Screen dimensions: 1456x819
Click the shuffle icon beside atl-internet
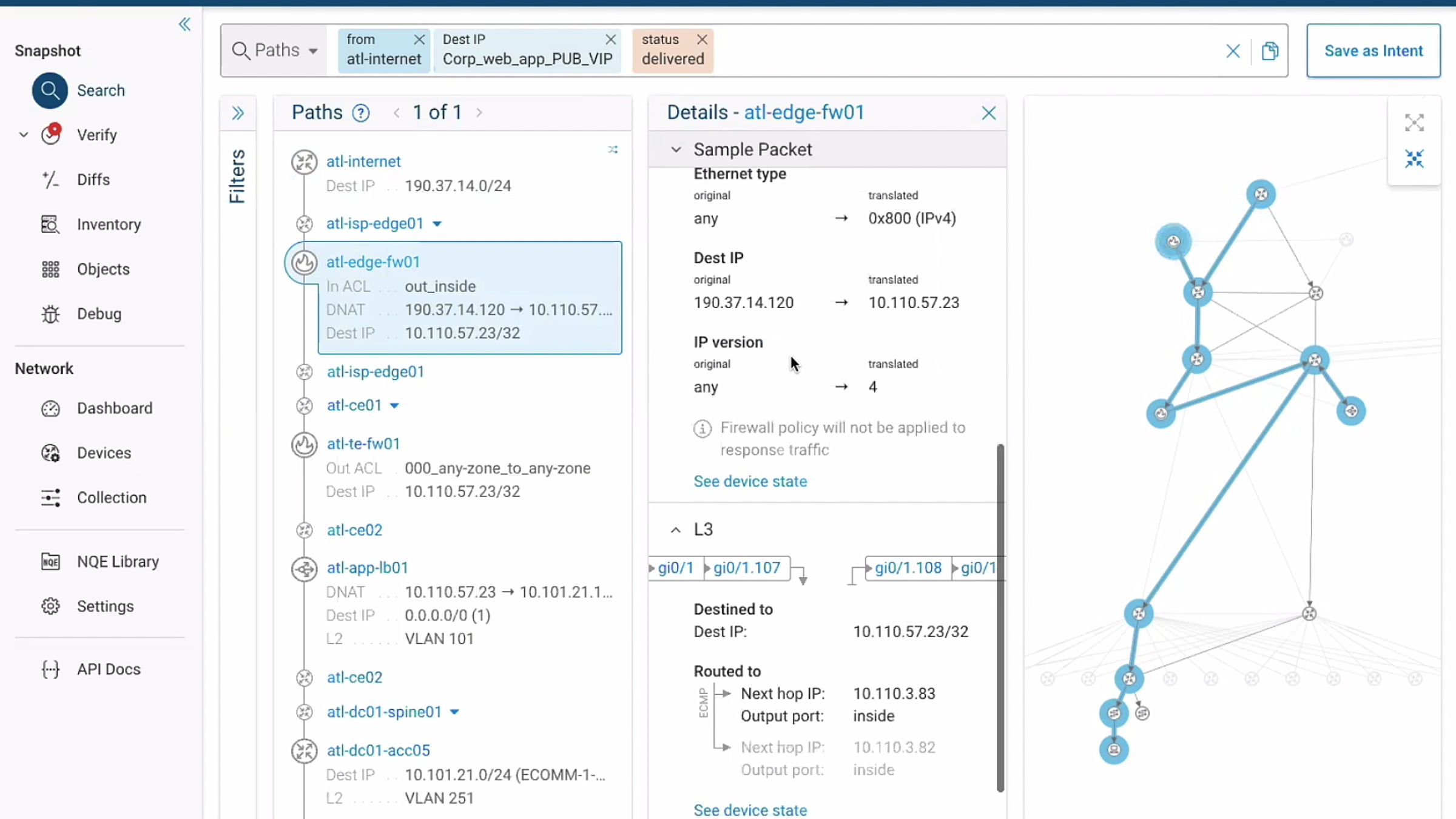[x=613, y=149]
